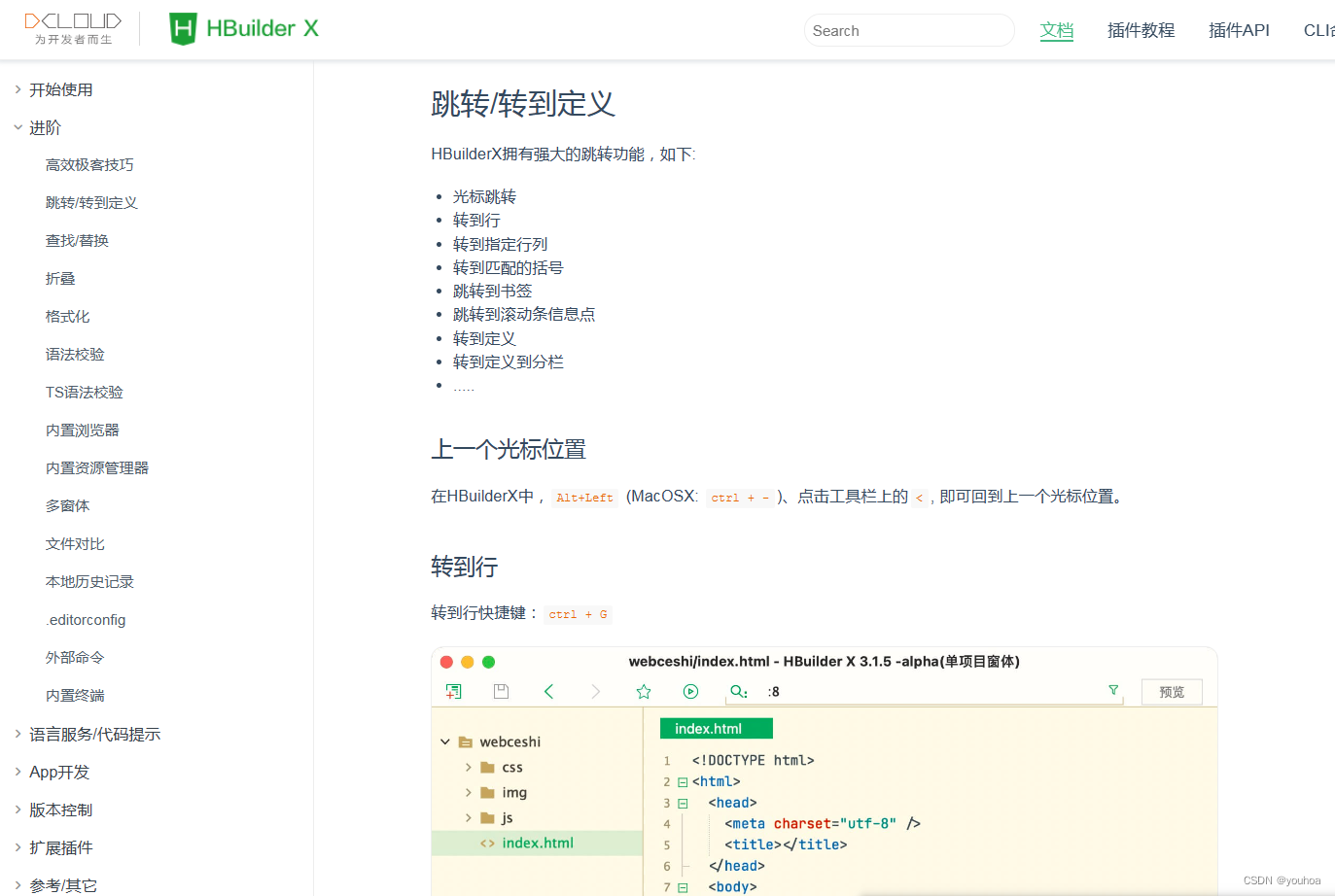
Task: Click the 转到指定行列 list item
Action: [x=500, y=245]
